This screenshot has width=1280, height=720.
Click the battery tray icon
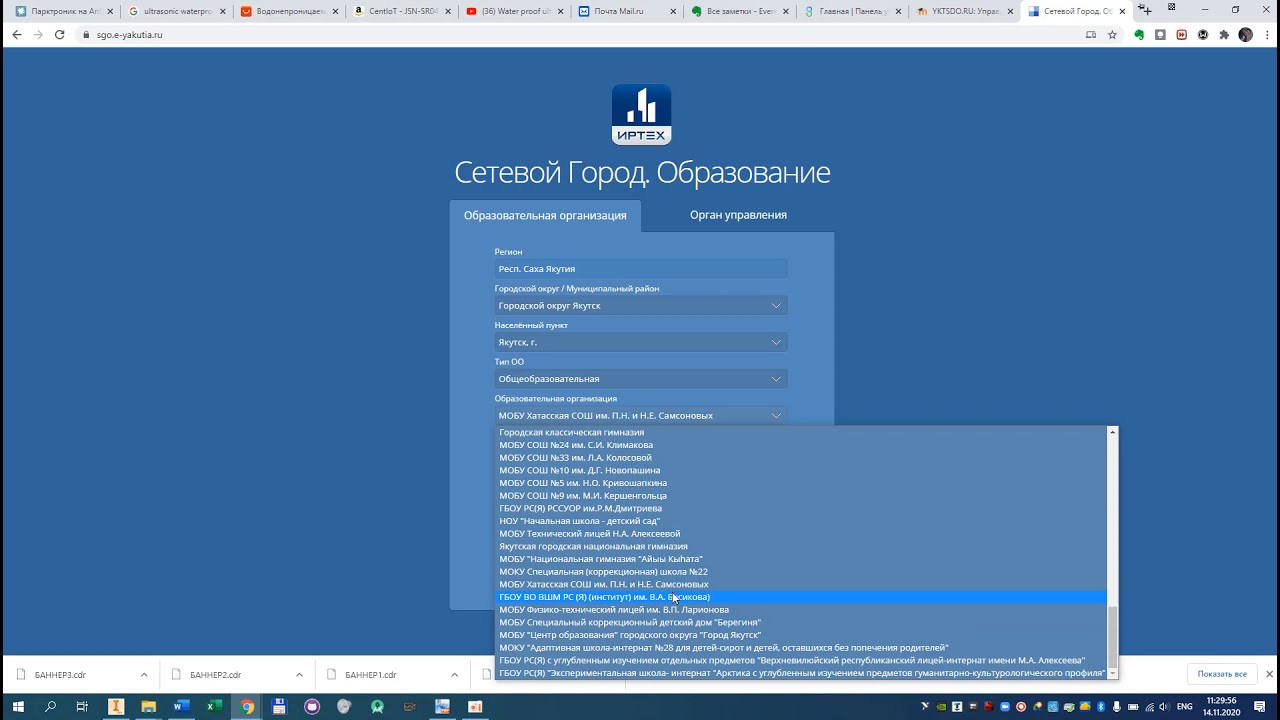point(1133,707)
